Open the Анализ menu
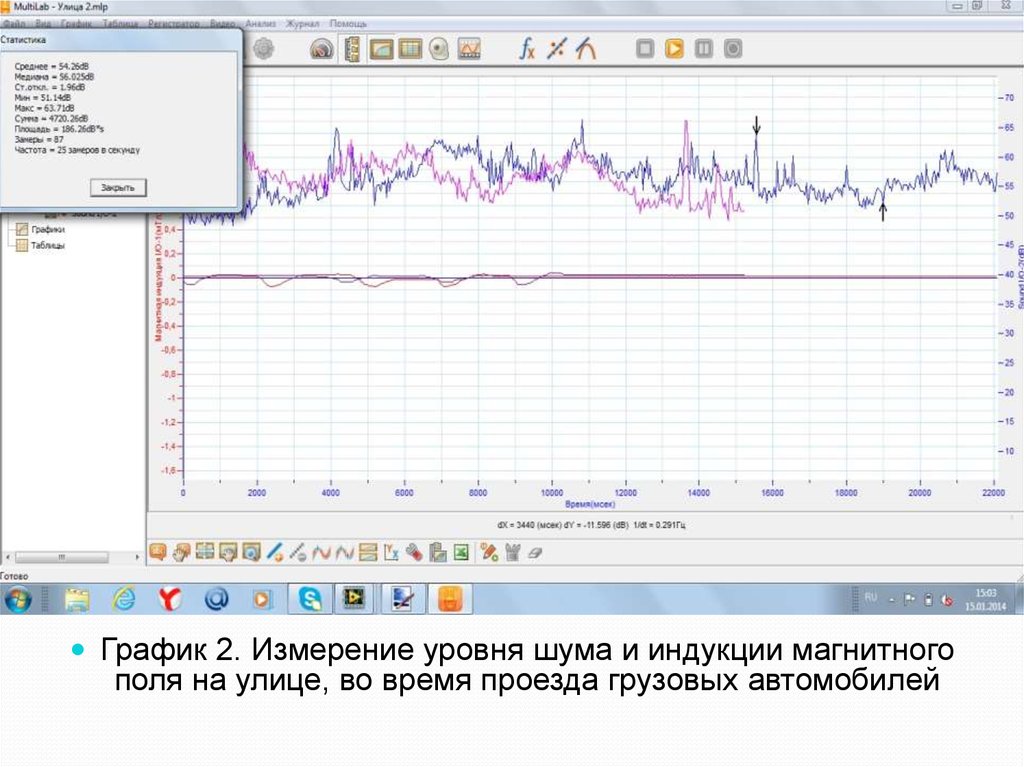Image resolution: width=1024 pixels, height=767 pixels. [x=259, y=22]
